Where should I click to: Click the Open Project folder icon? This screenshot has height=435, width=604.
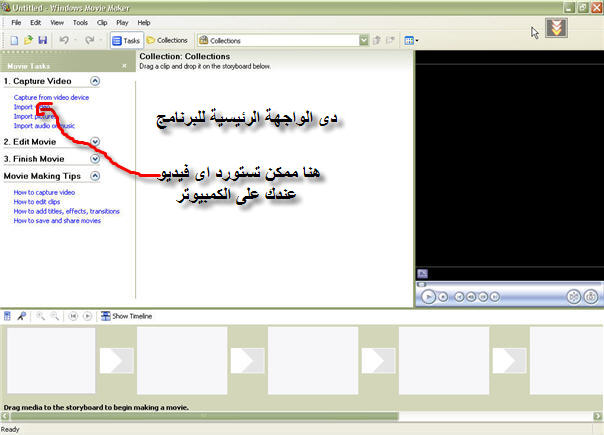[x=28, y=40]
